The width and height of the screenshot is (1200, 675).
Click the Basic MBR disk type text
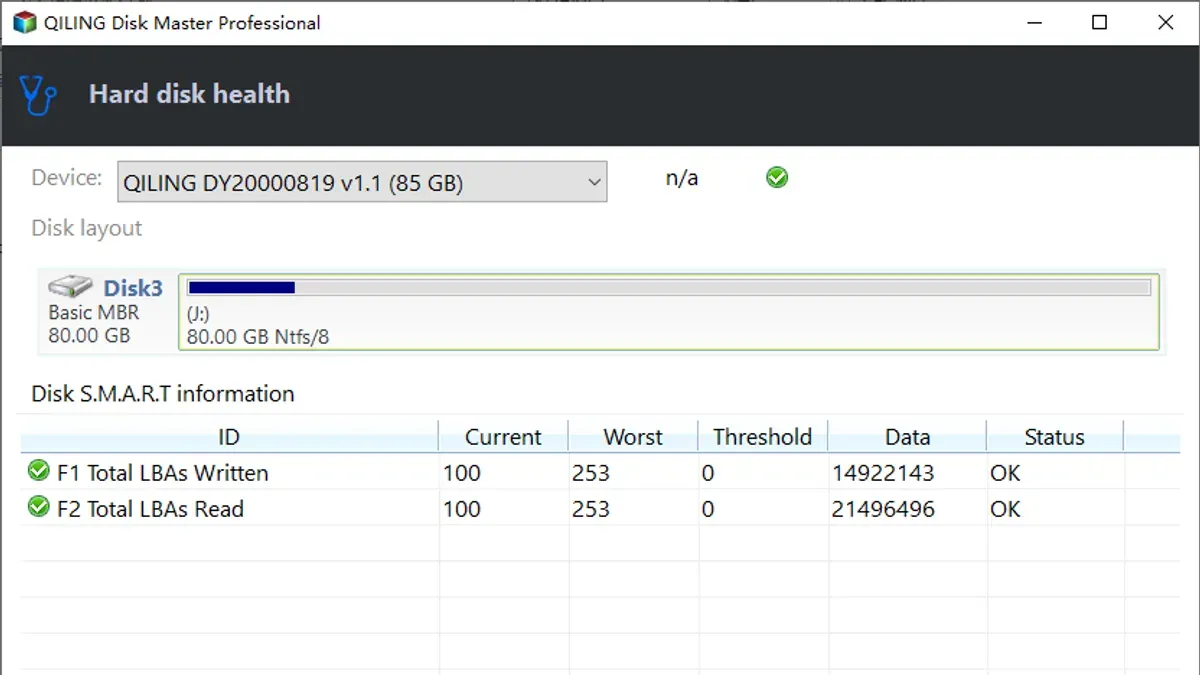click(x=94, y=312)
